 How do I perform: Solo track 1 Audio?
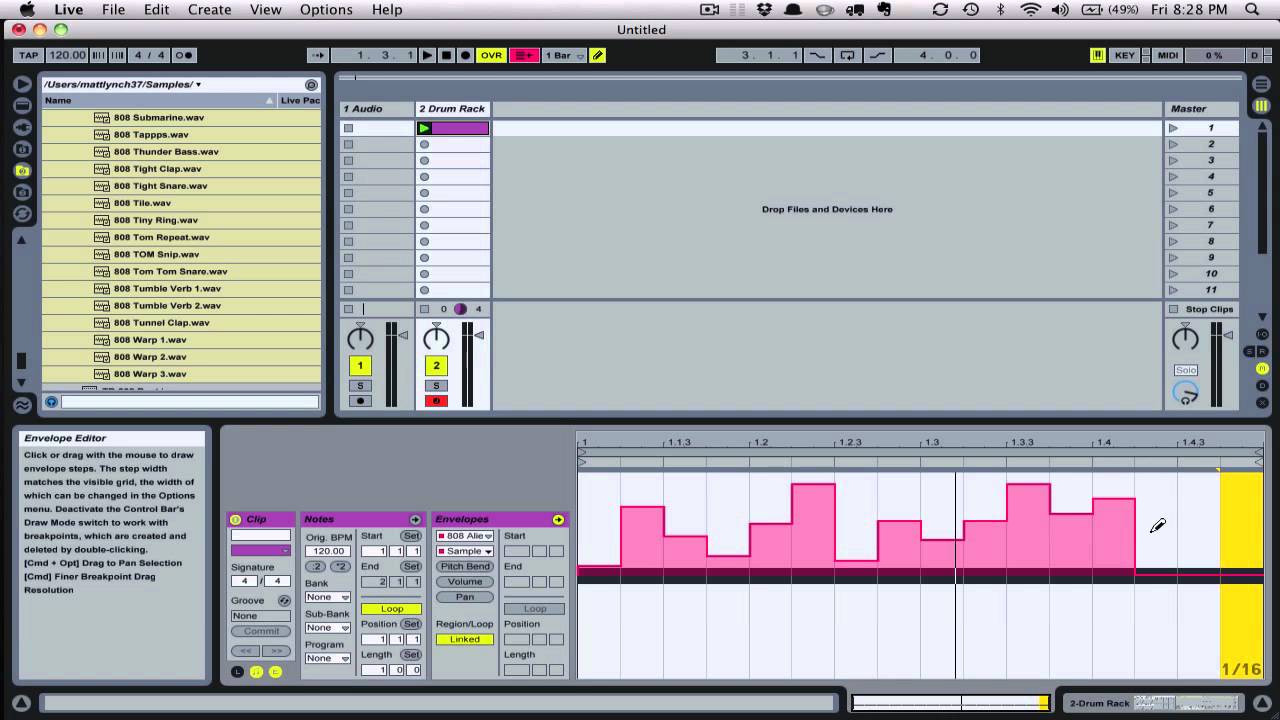click(360, 385)
